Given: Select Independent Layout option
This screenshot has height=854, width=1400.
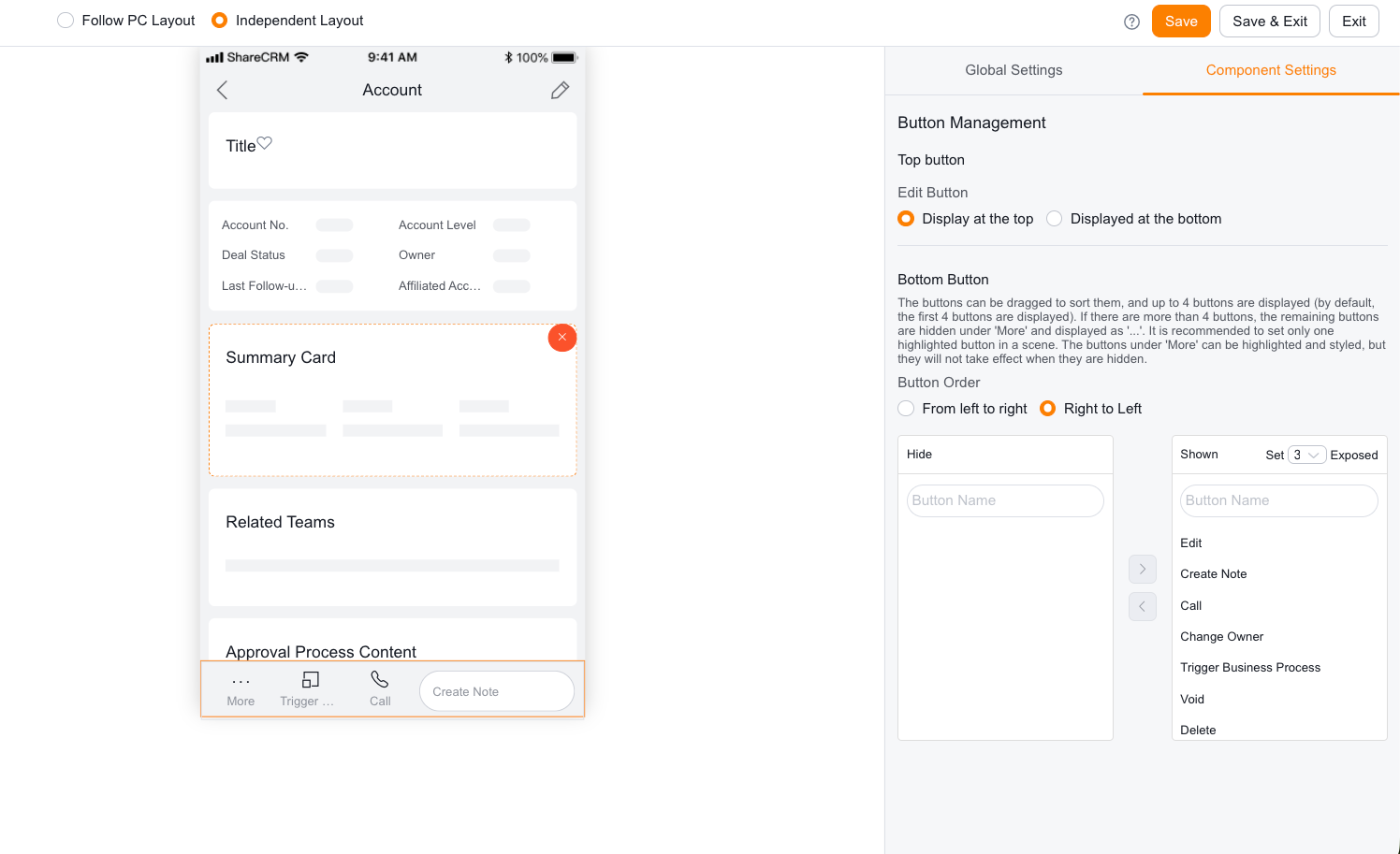Looking at the screenshot, I should (287, 21).
